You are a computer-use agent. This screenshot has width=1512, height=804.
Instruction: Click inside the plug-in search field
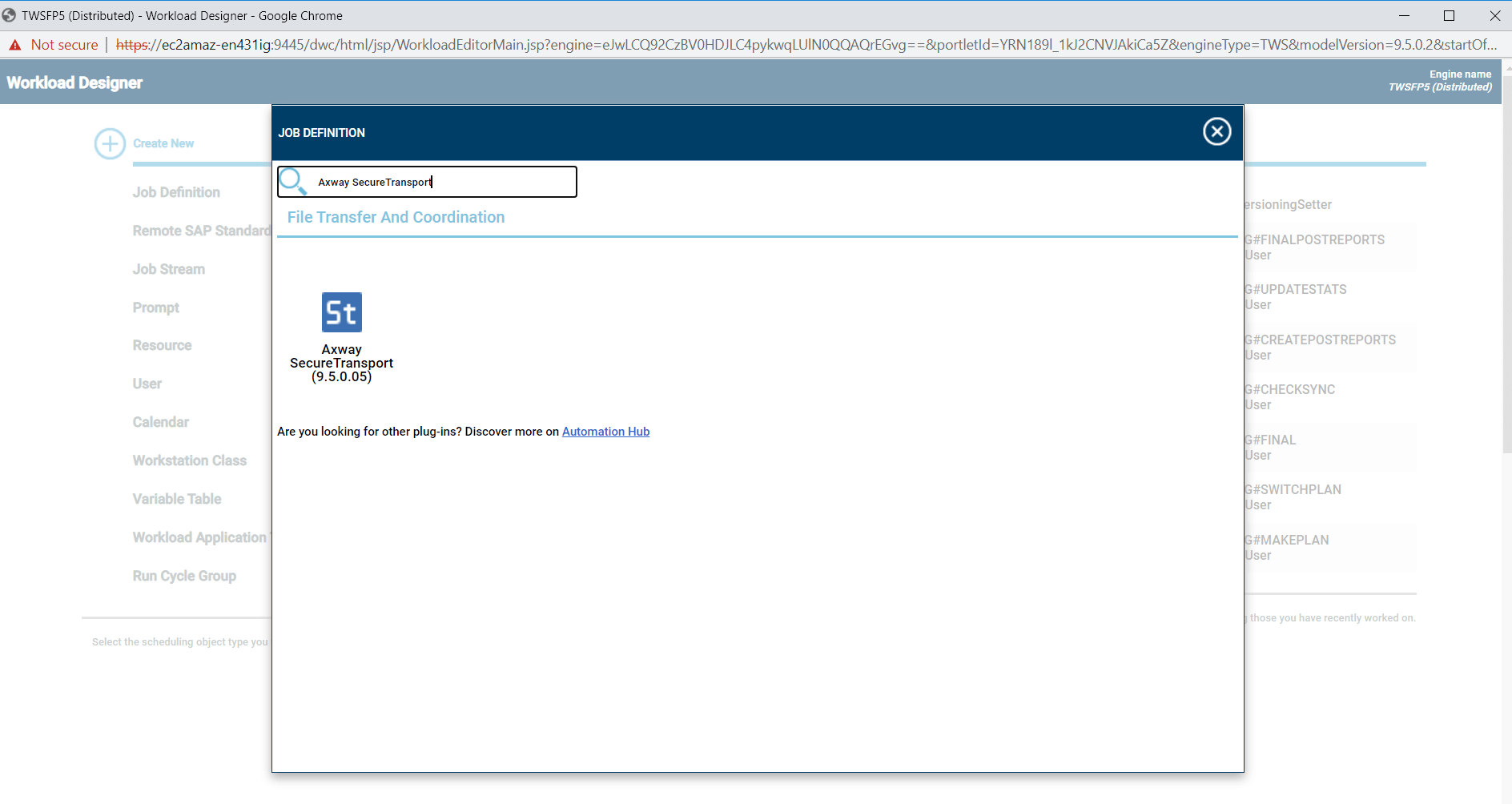coord(432,182)
